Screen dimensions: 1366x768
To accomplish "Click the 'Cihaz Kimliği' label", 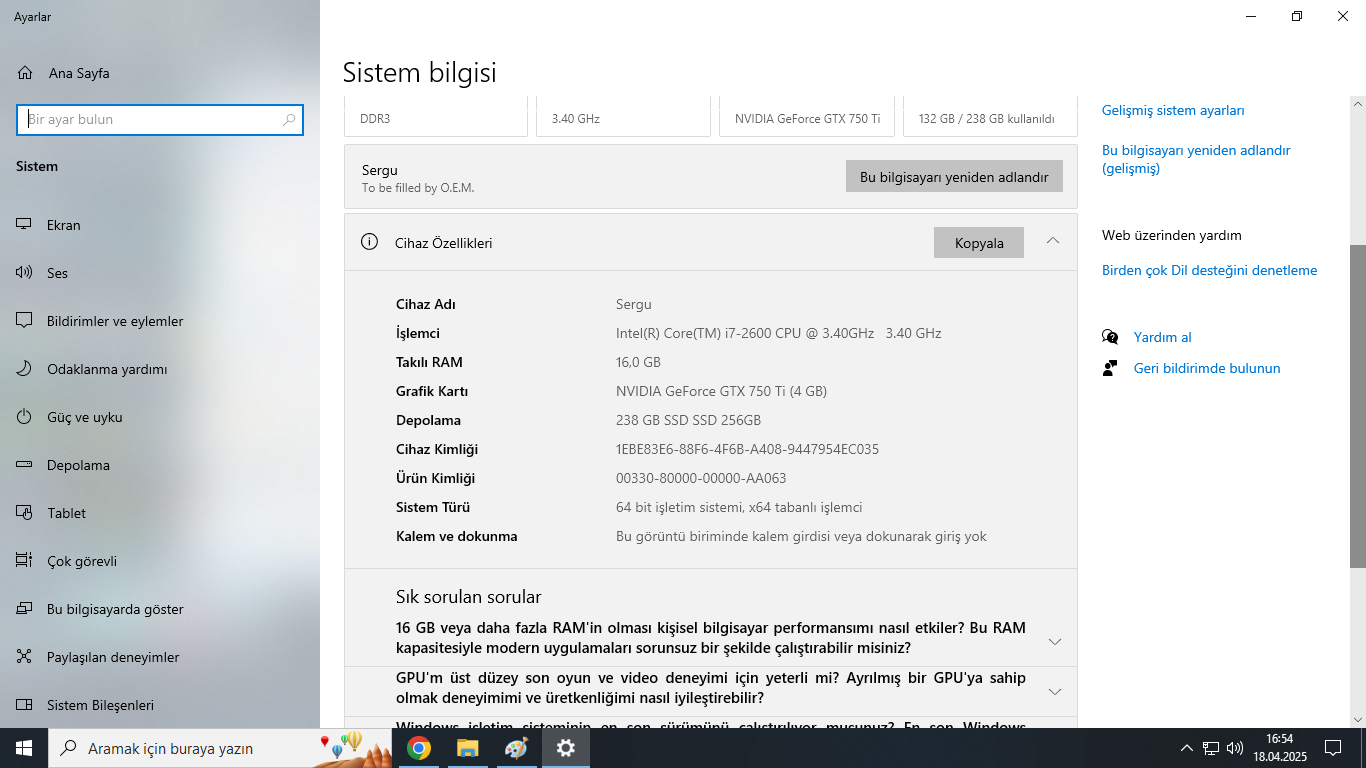I will pyautogui.click(x=437, y=449).
